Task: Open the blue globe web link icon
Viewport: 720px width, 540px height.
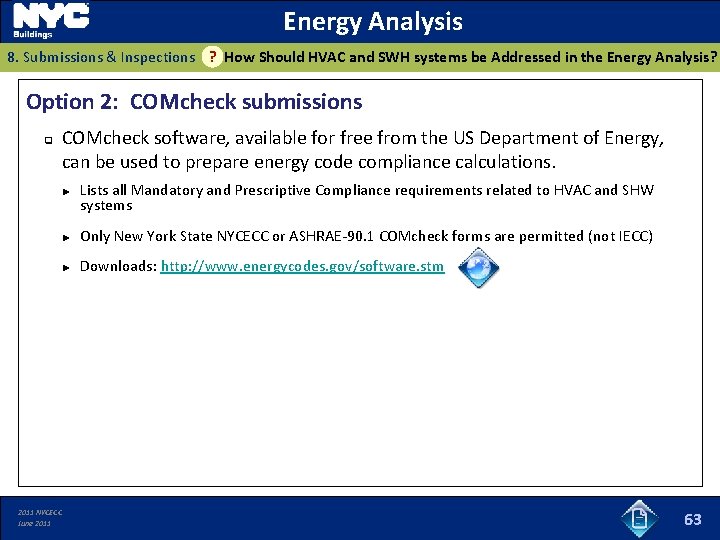Action: (x=478, y=268)
